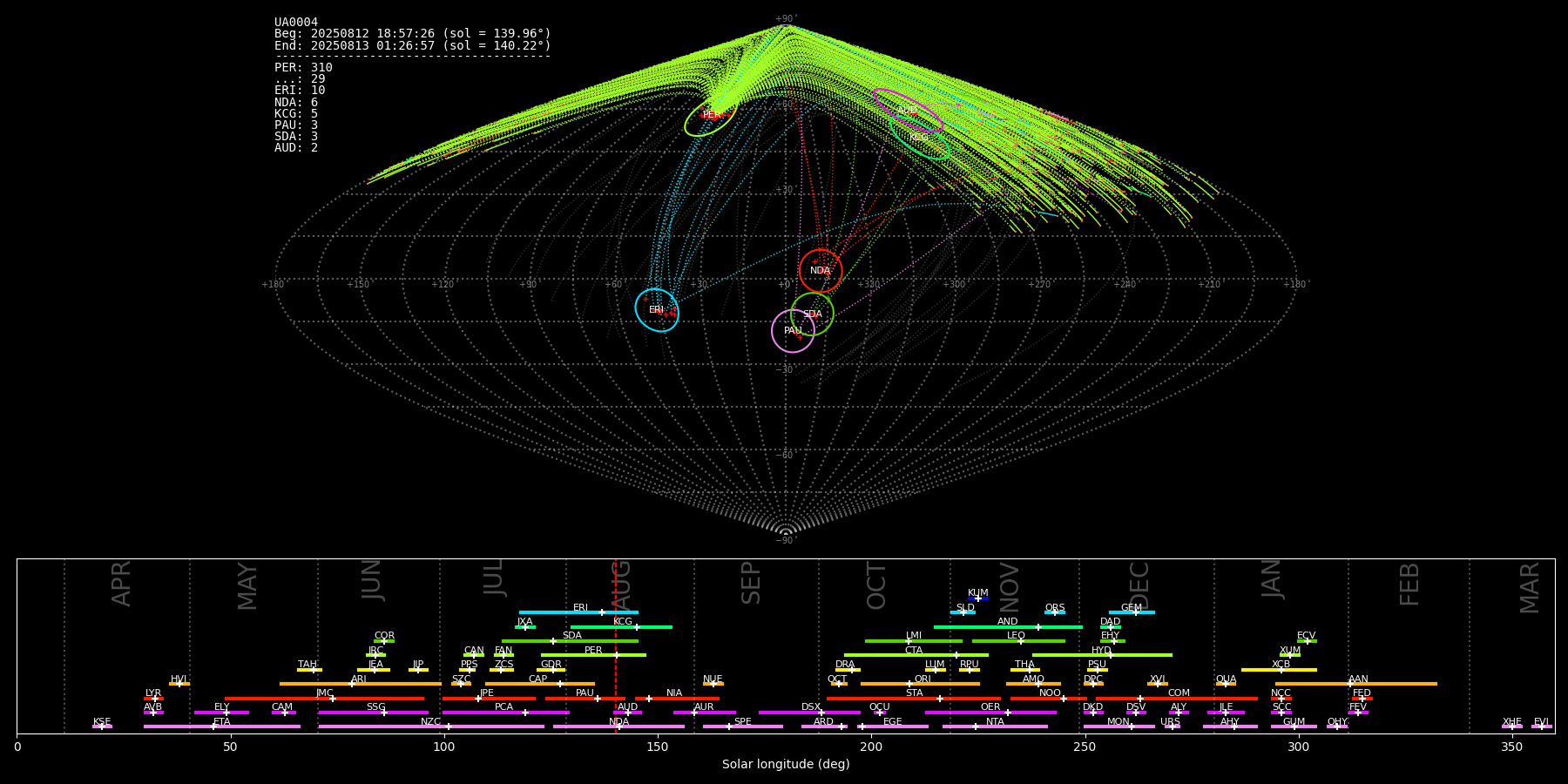Viewport: 1568px width, 784px height.
Task: Click the KSE shower label in the timeline
Action: [102, 721]
